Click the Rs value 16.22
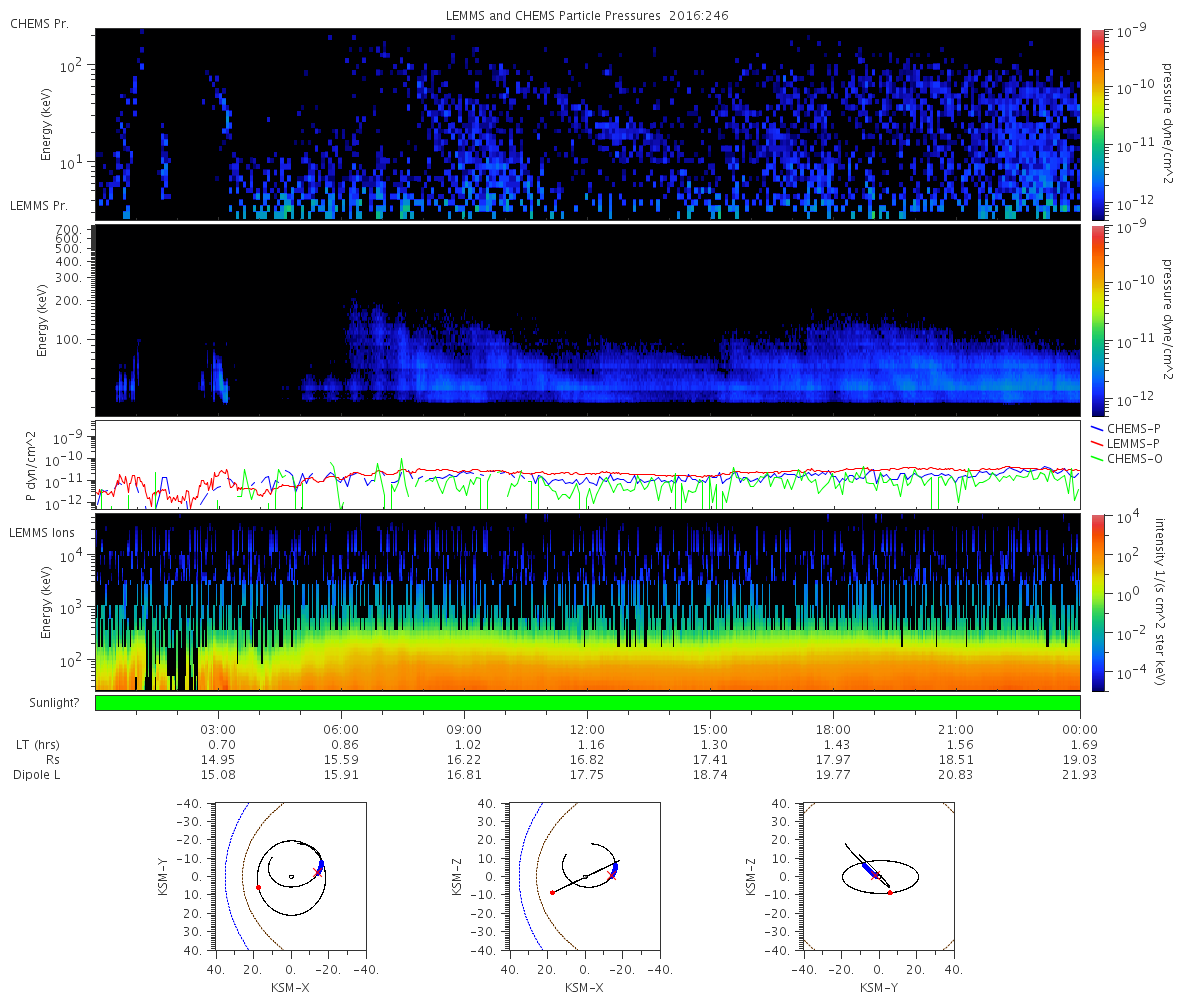The image size is (1200, 1000). coord(466,760)
